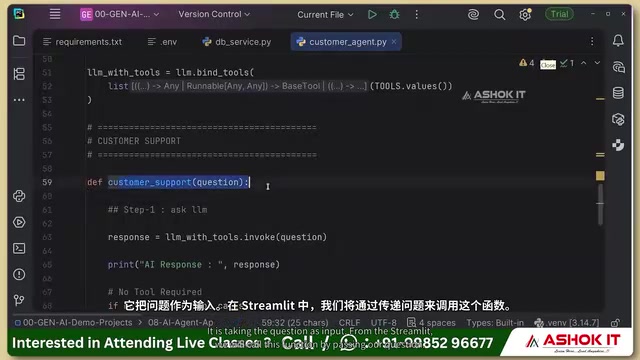Open the 00-GEN-AI project dropdown

pos(120,14)
